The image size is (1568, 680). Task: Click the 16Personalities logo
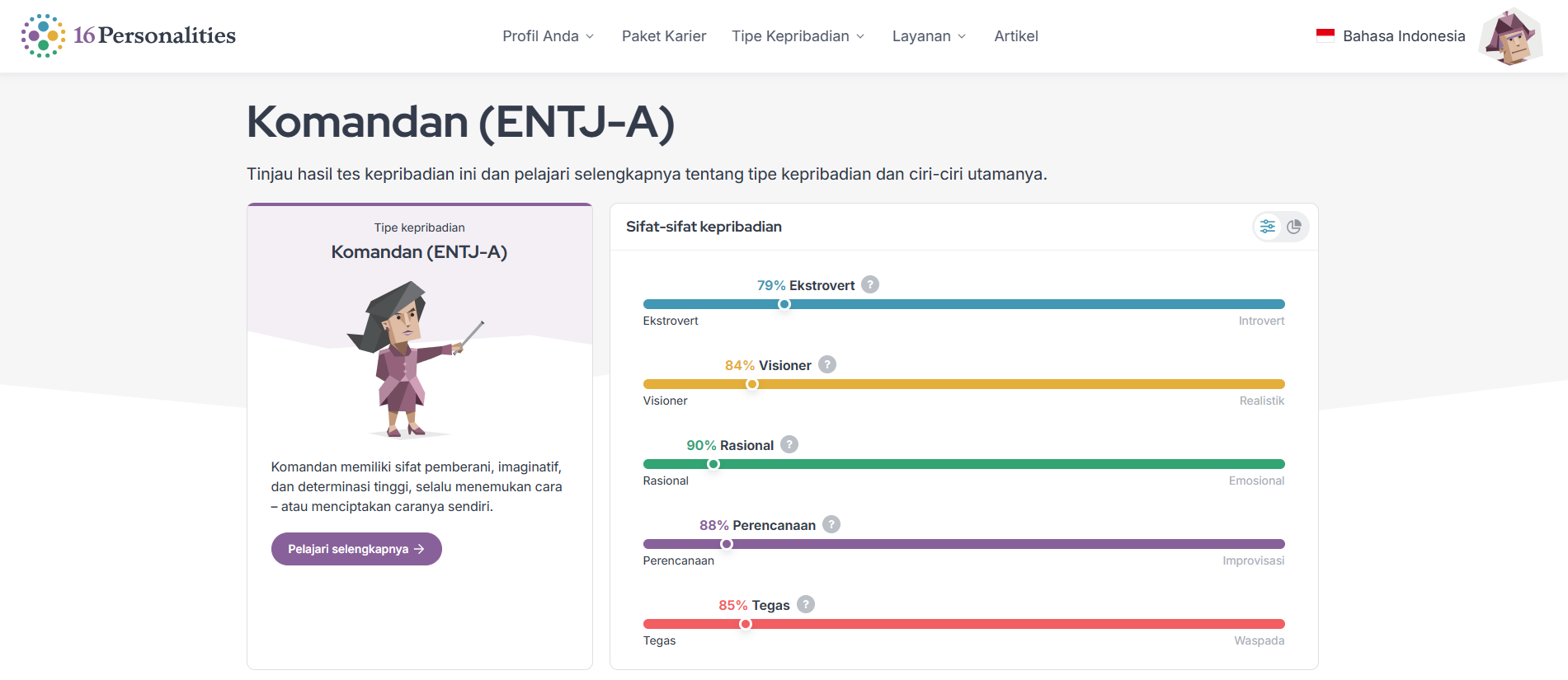[129, 35]
